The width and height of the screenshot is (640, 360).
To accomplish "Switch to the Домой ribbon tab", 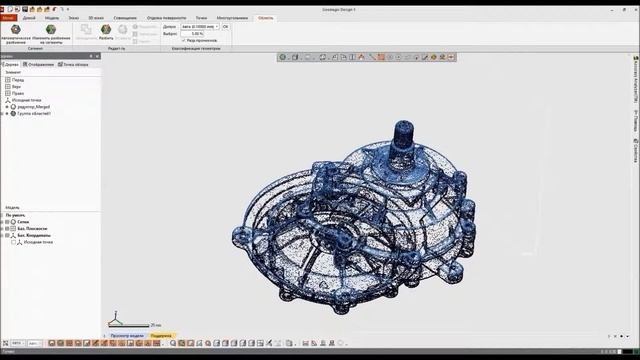I will (x=29, y=18).
